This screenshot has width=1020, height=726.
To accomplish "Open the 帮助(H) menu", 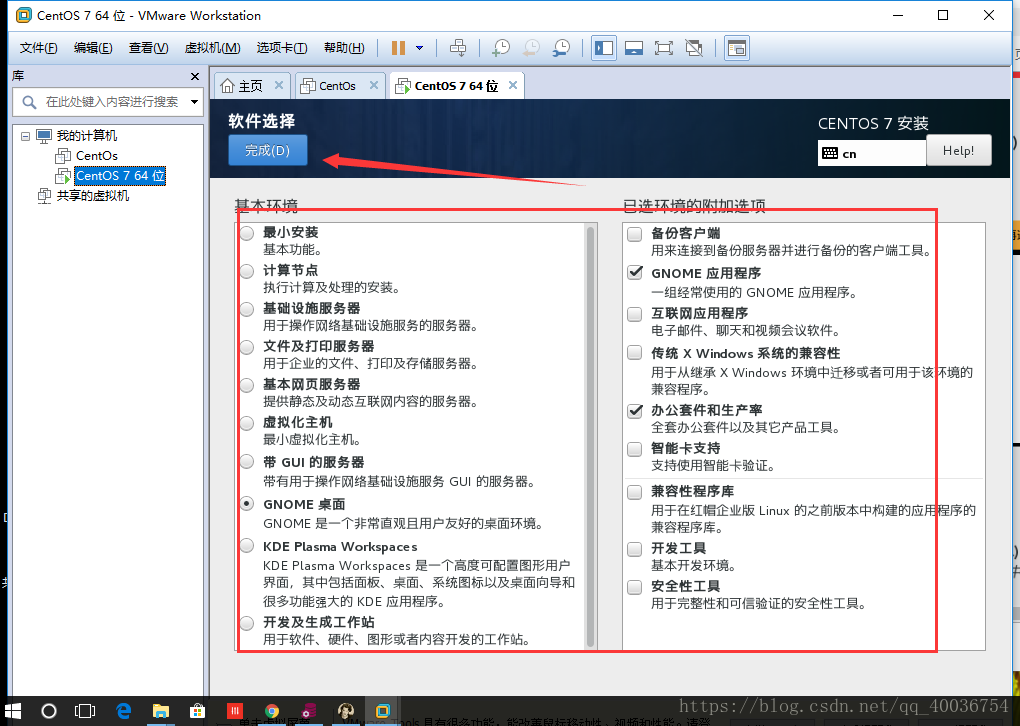I will (344, 47).
